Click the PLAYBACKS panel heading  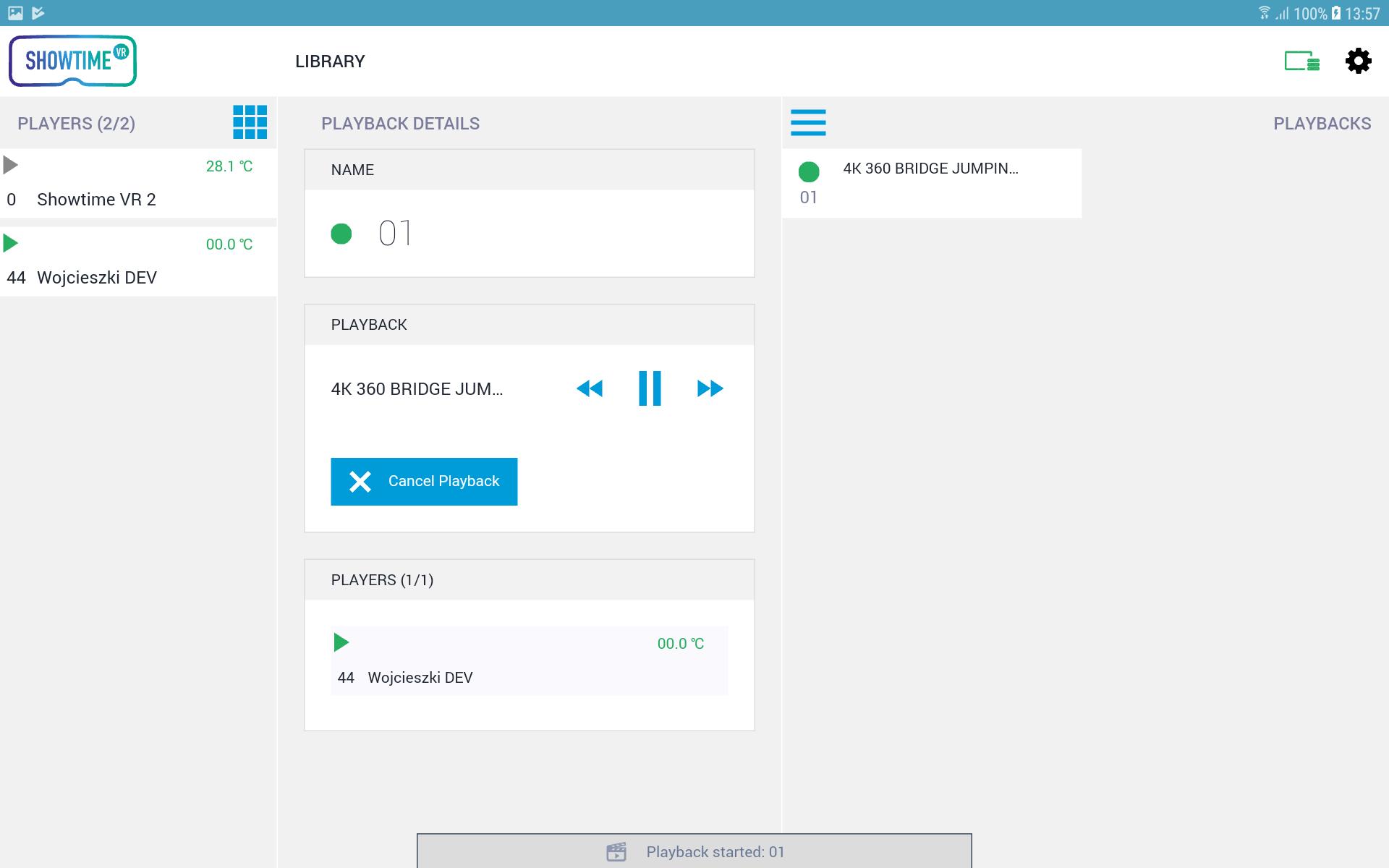(x=1322, y=124)
